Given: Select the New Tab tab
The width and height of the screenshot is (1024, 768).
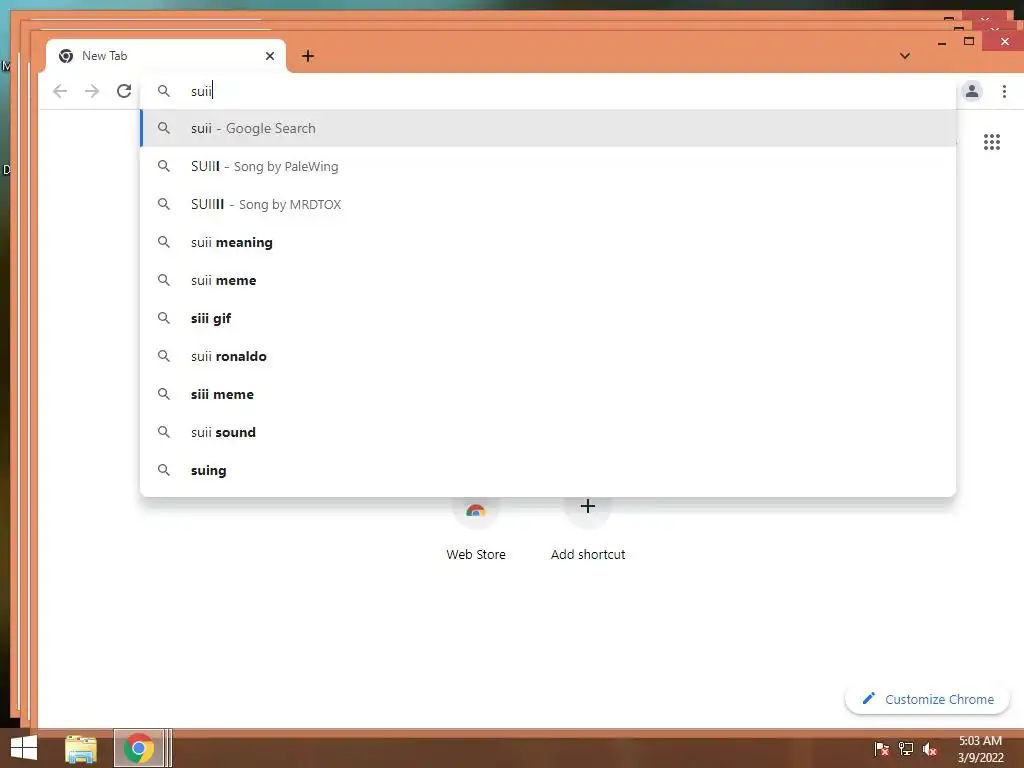Looking at the screenshot, I should click(166, 56).
